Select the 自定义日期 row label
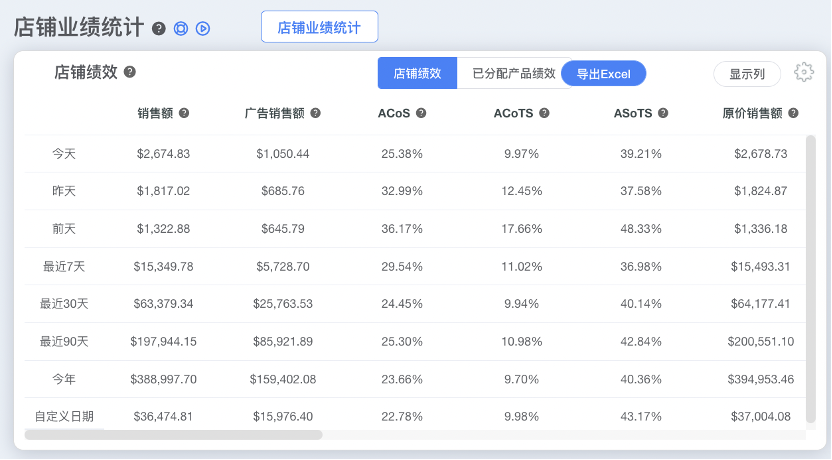The height and width of the screenshot is (460, 832). (64, 416)
